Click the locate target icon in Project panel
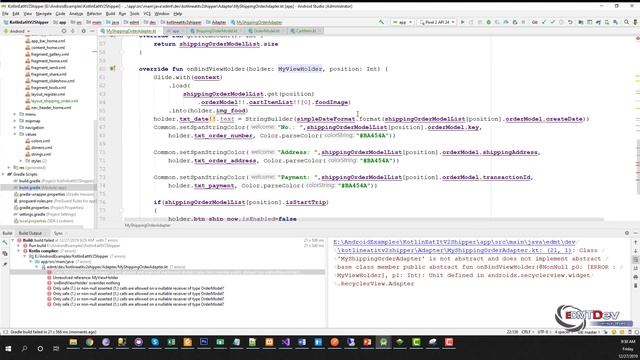This screenshot has height=360, width=640. click(64, 31)
